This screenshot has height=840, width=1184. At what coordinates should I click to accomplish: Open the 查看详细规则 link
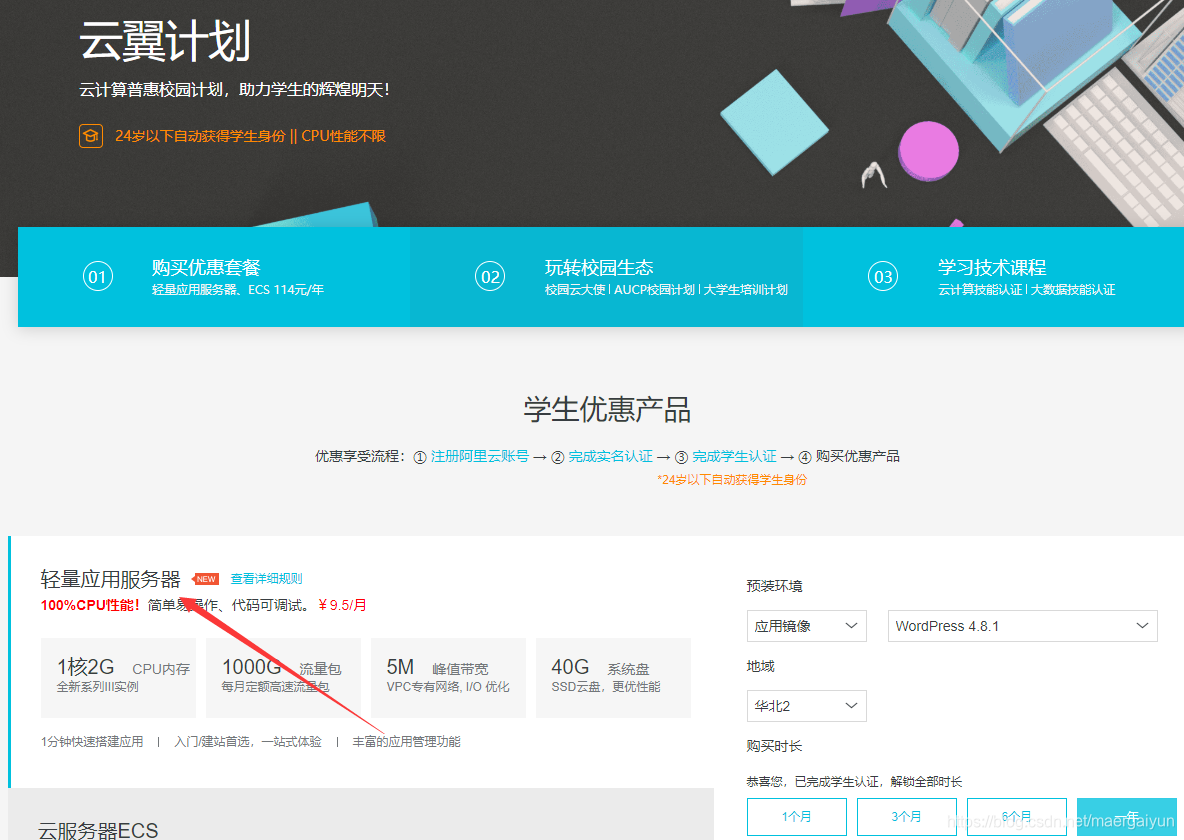coord(266,579)
